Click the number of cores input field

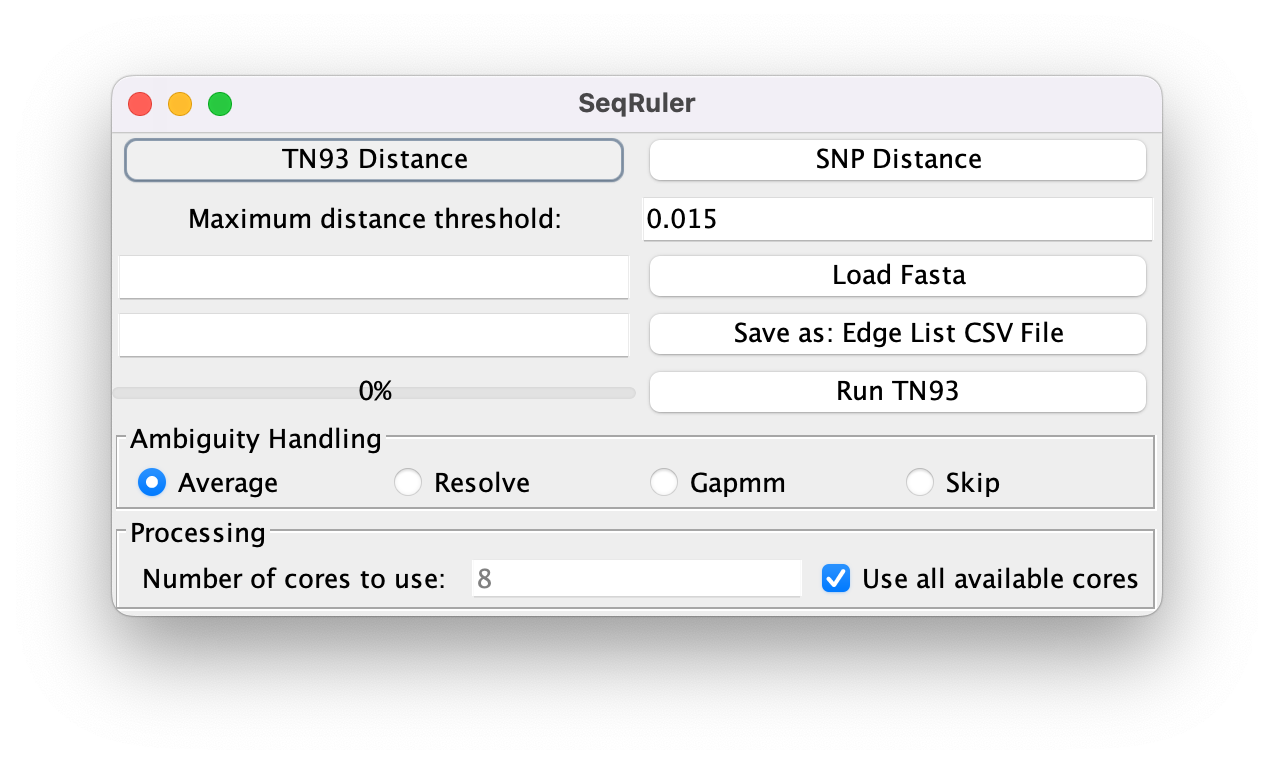[x=636, y=578]
